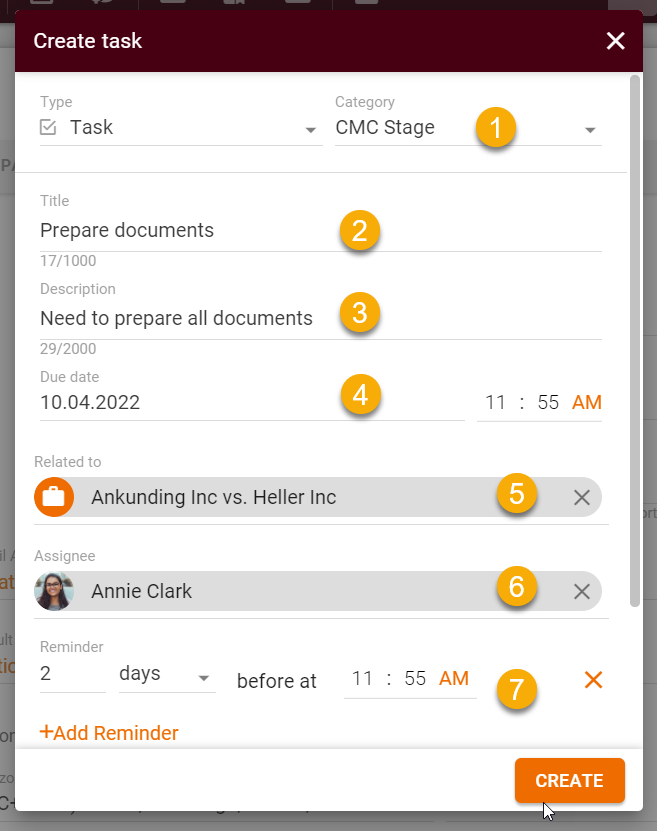Remove Annie Clark as assignee
The width and height of the screenshot is (657, 831).
click(x=582, y=592)
